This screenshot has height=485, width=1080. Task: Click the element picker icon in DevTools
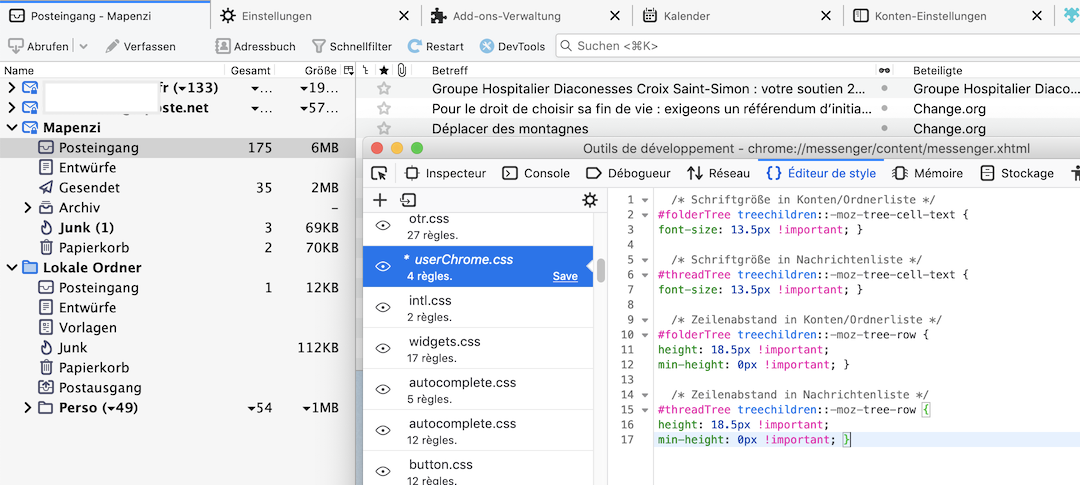pyautogui.click(x=379, y=173)
